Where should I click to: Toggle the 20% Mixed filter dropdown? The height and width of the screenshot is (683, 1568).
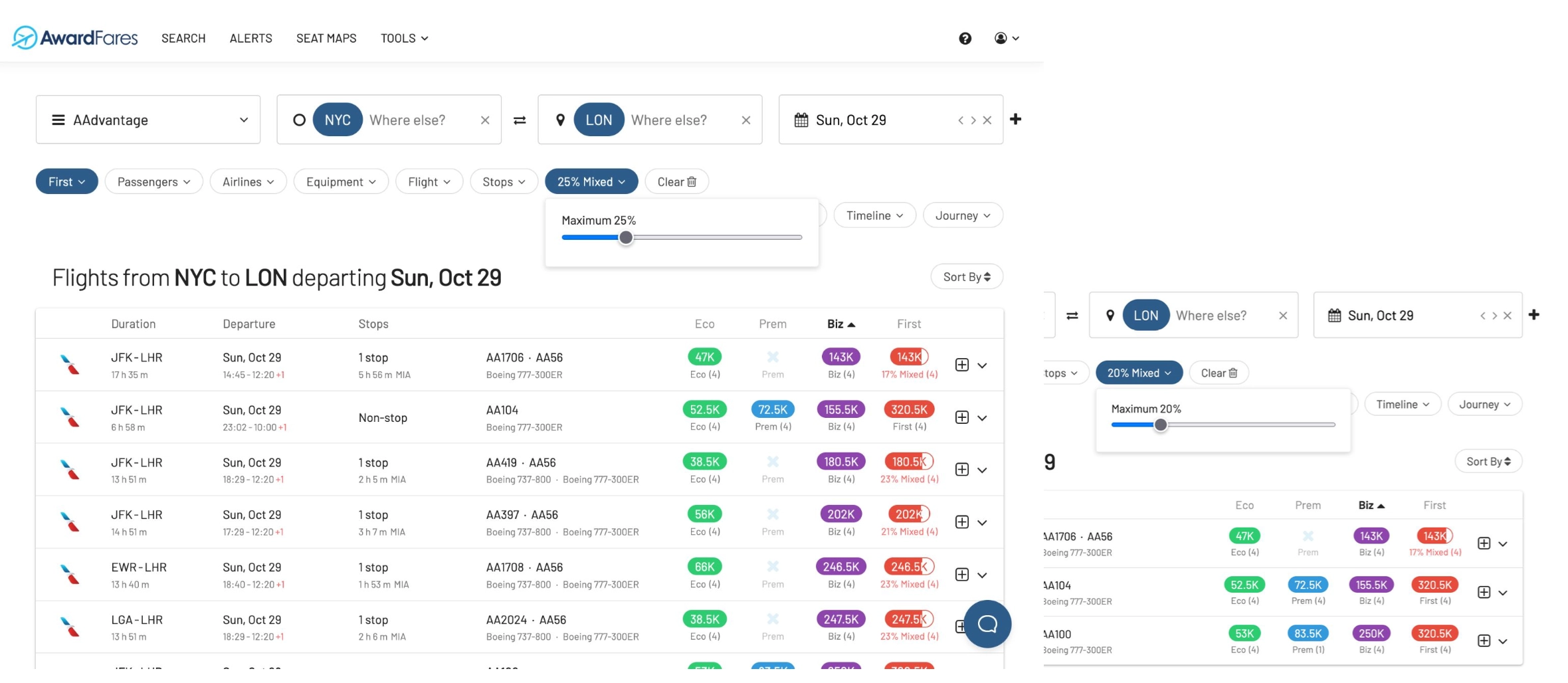click(x=1139, y=373)
